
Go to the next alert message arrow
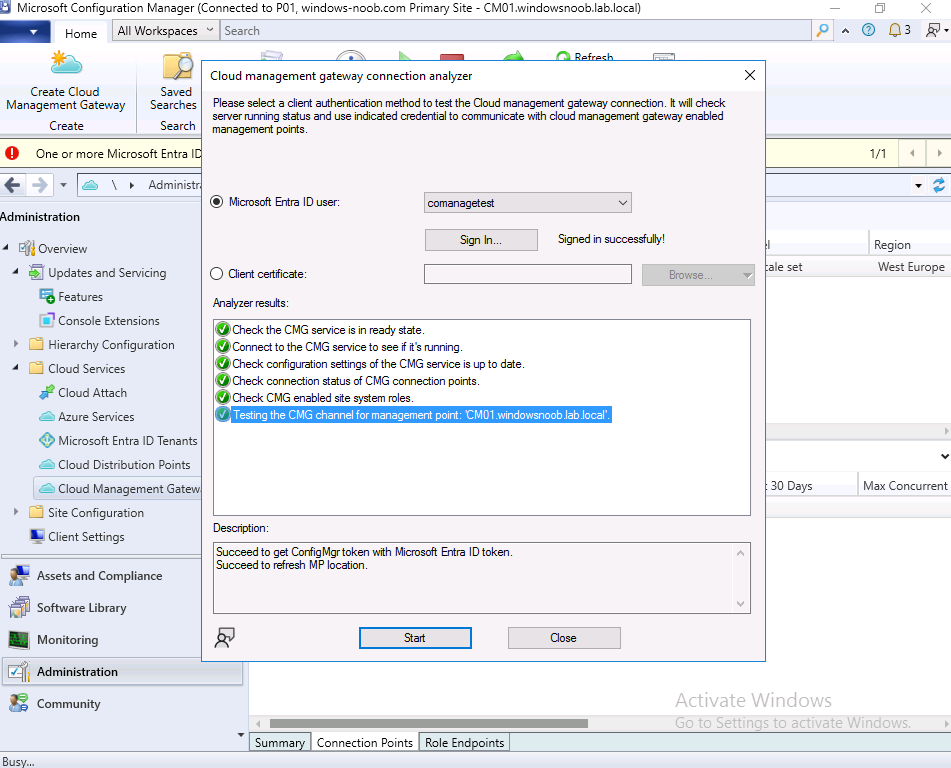(939, 153)
